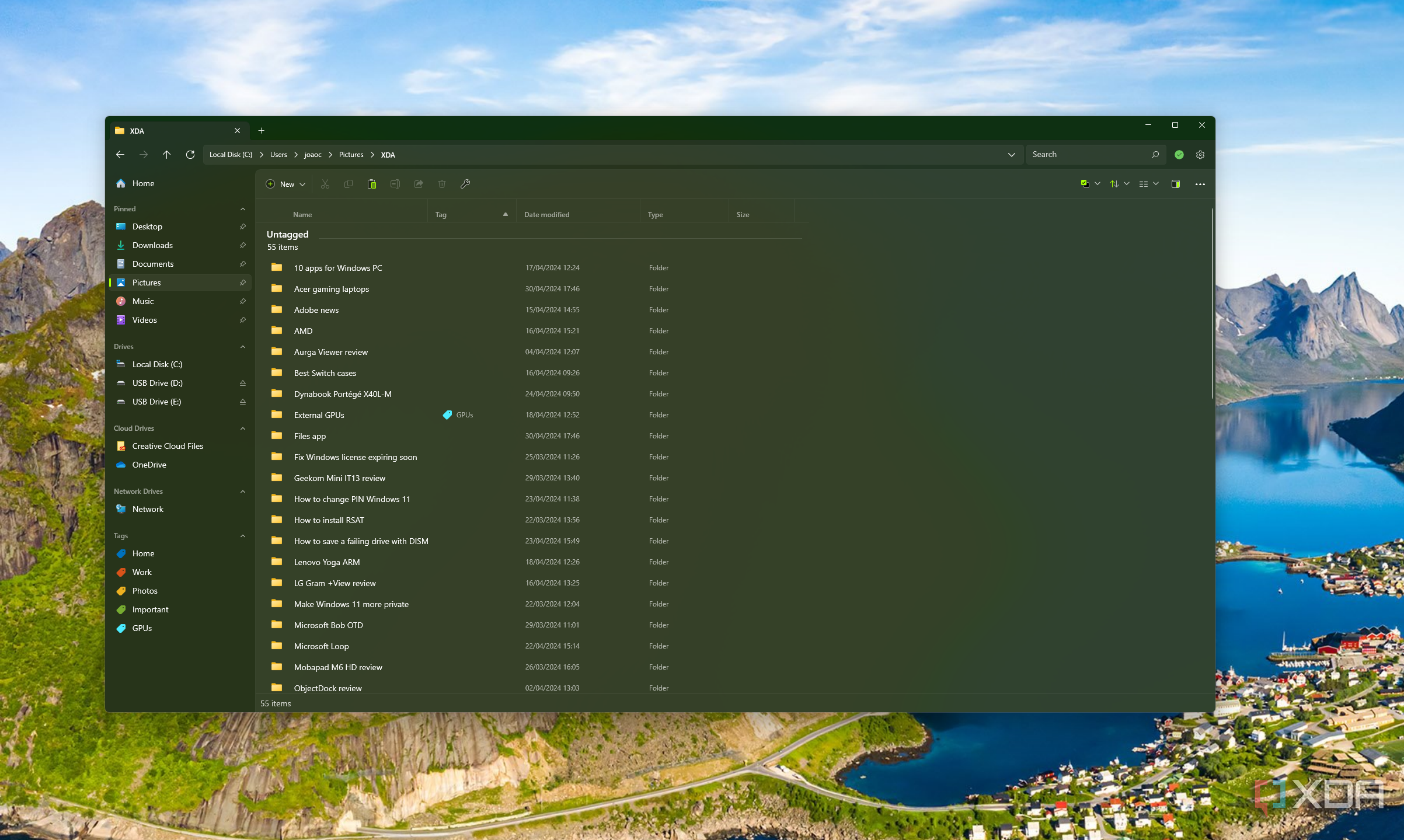Go up one directory level
This screenshot has height=840, width=1404.
click(167, 155)
